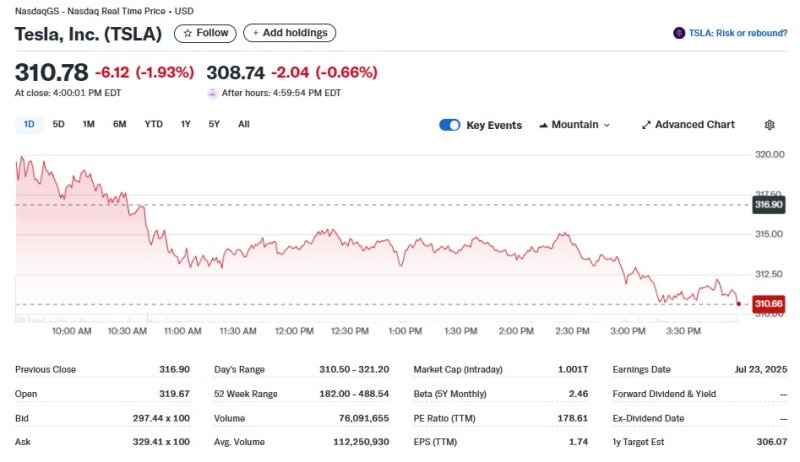Click the 316.90 previous close chart label
Viewport: 800px width, 462px height.
[x=768, y=204]
